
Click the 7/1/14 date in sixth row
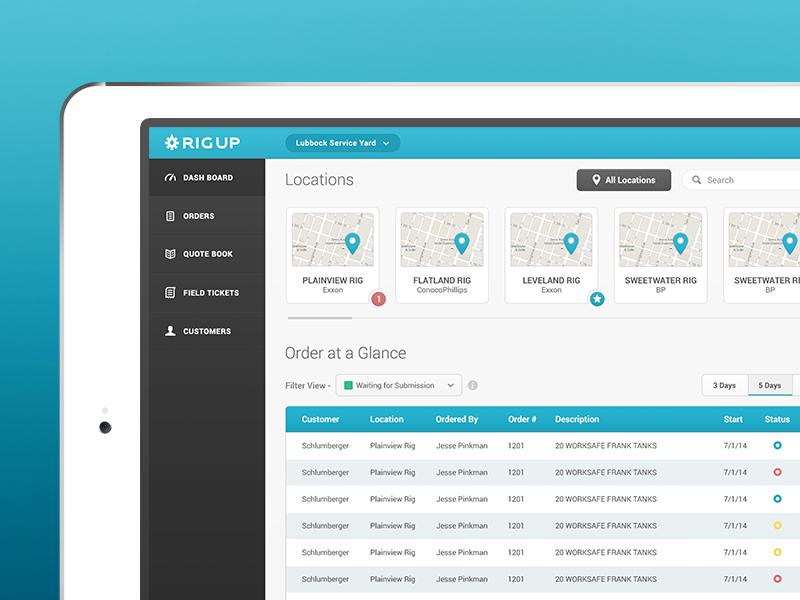[x=735, y=579]
